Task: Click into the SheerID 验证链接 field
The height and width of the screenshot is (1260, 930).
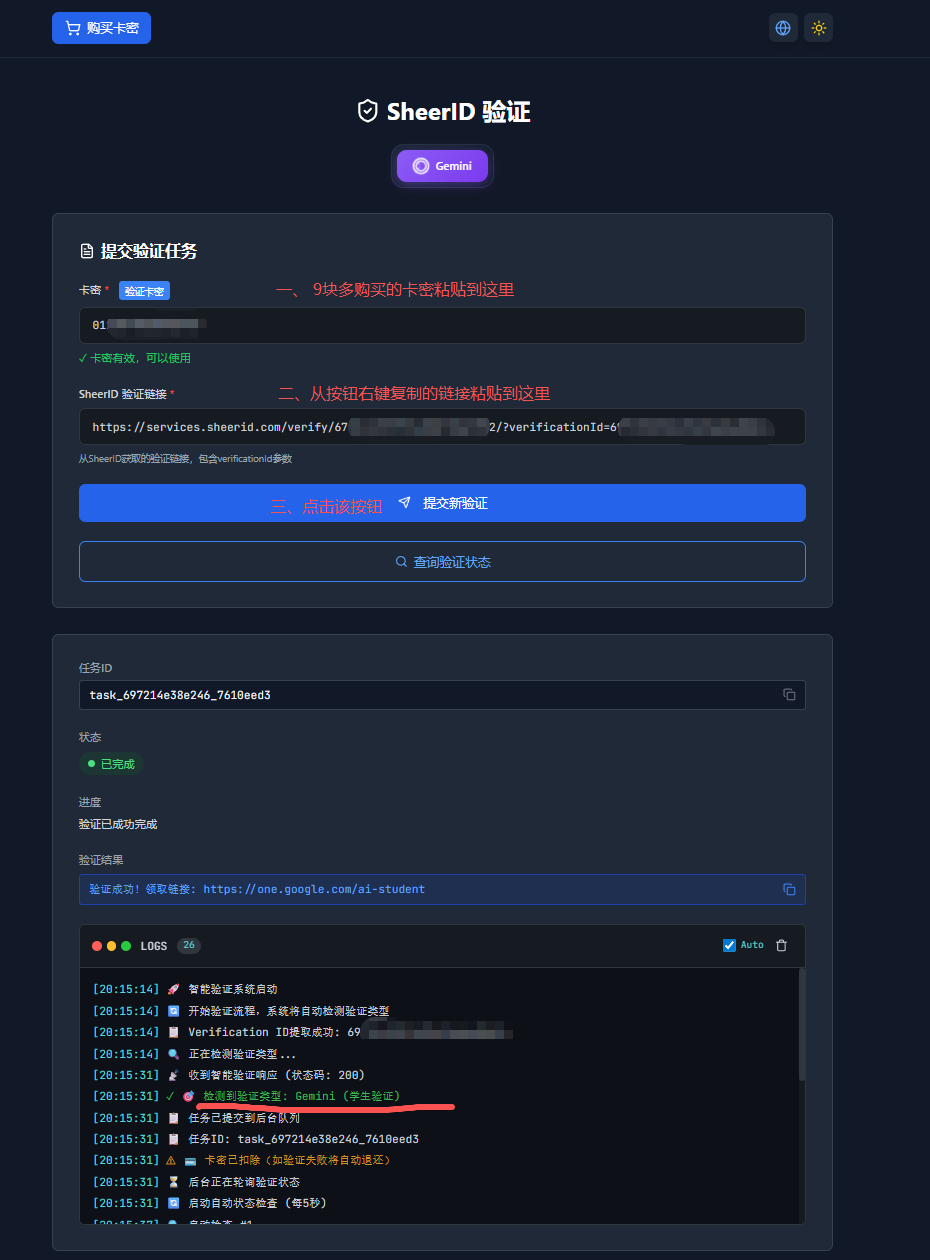Action: (442, 427)
